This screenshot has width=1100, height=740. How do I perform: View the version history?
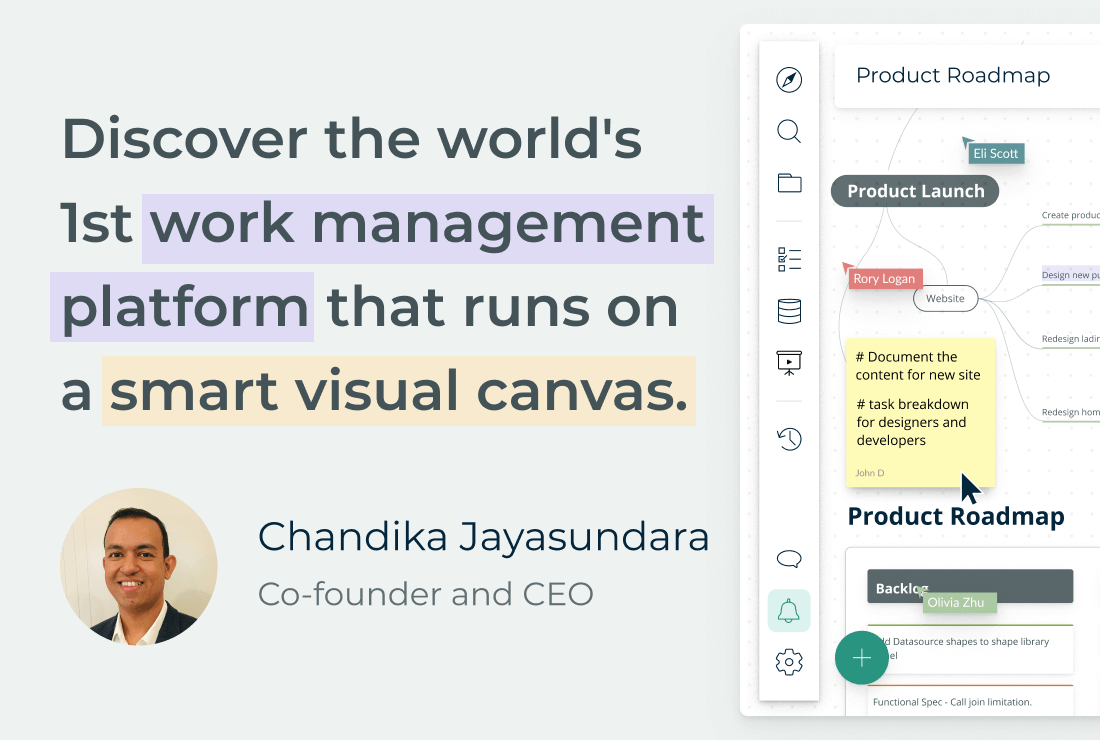[x=789, y=439]
